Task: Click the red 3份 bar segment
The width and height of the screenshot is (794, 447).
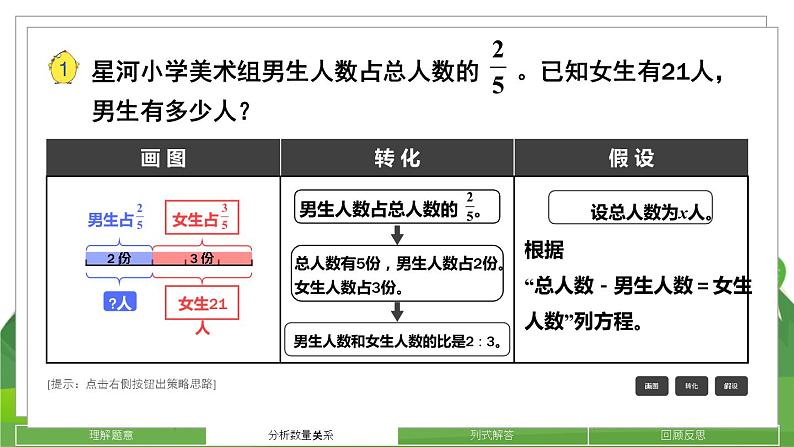Action: (x=202, y=258)
